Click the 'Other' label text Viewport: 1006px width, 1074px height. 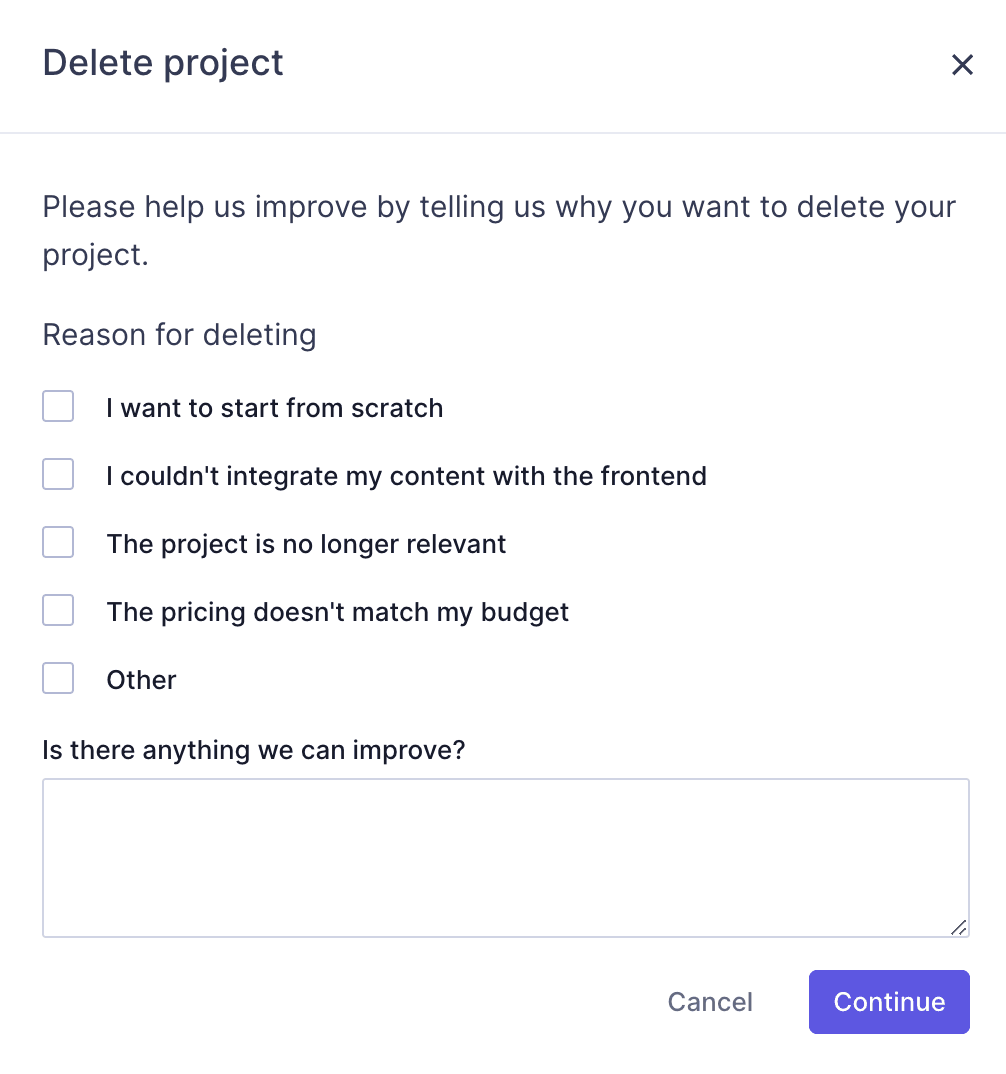[141, 680]
